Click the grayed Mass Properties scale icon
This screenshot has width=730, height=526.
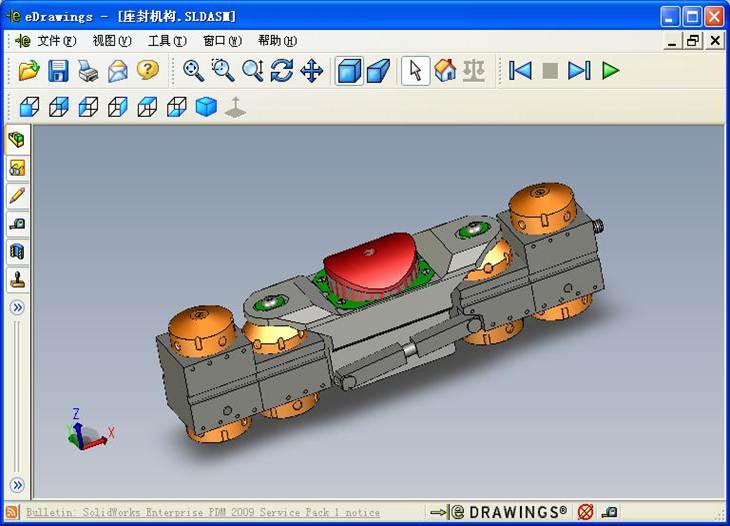(x=474, y=71)
